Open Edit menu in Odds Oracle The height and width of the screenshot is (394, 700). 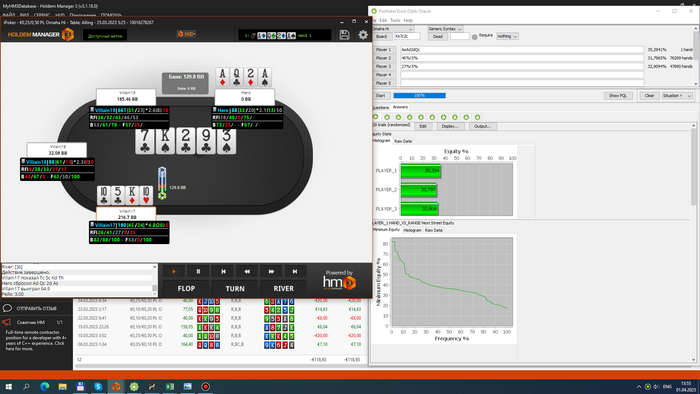383,21
